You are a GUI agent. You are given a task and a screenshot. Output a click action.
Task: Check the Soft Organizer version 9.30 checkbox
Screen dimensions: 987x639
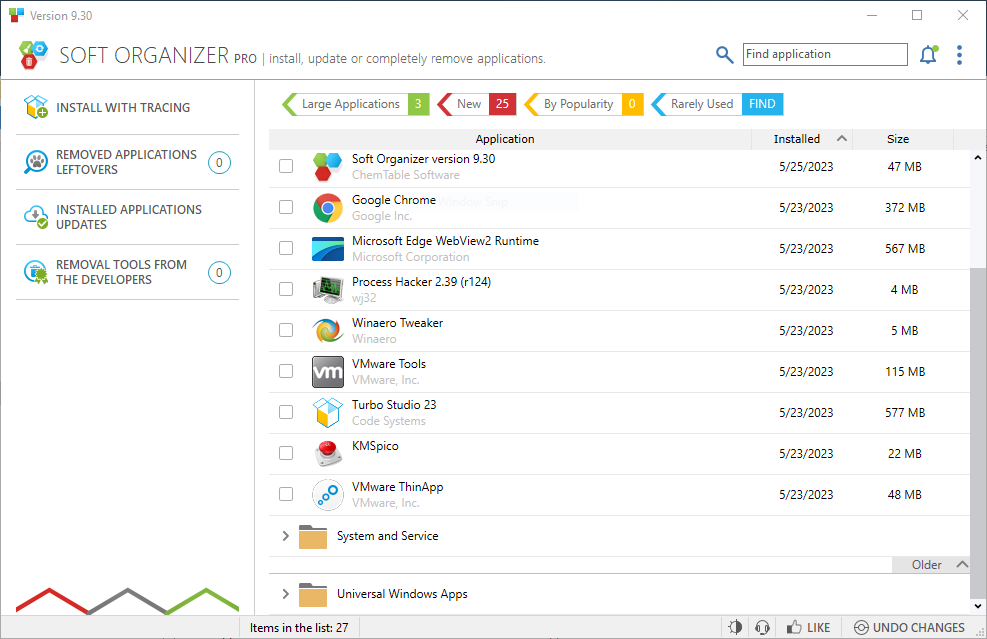click(x=286, y=166)
